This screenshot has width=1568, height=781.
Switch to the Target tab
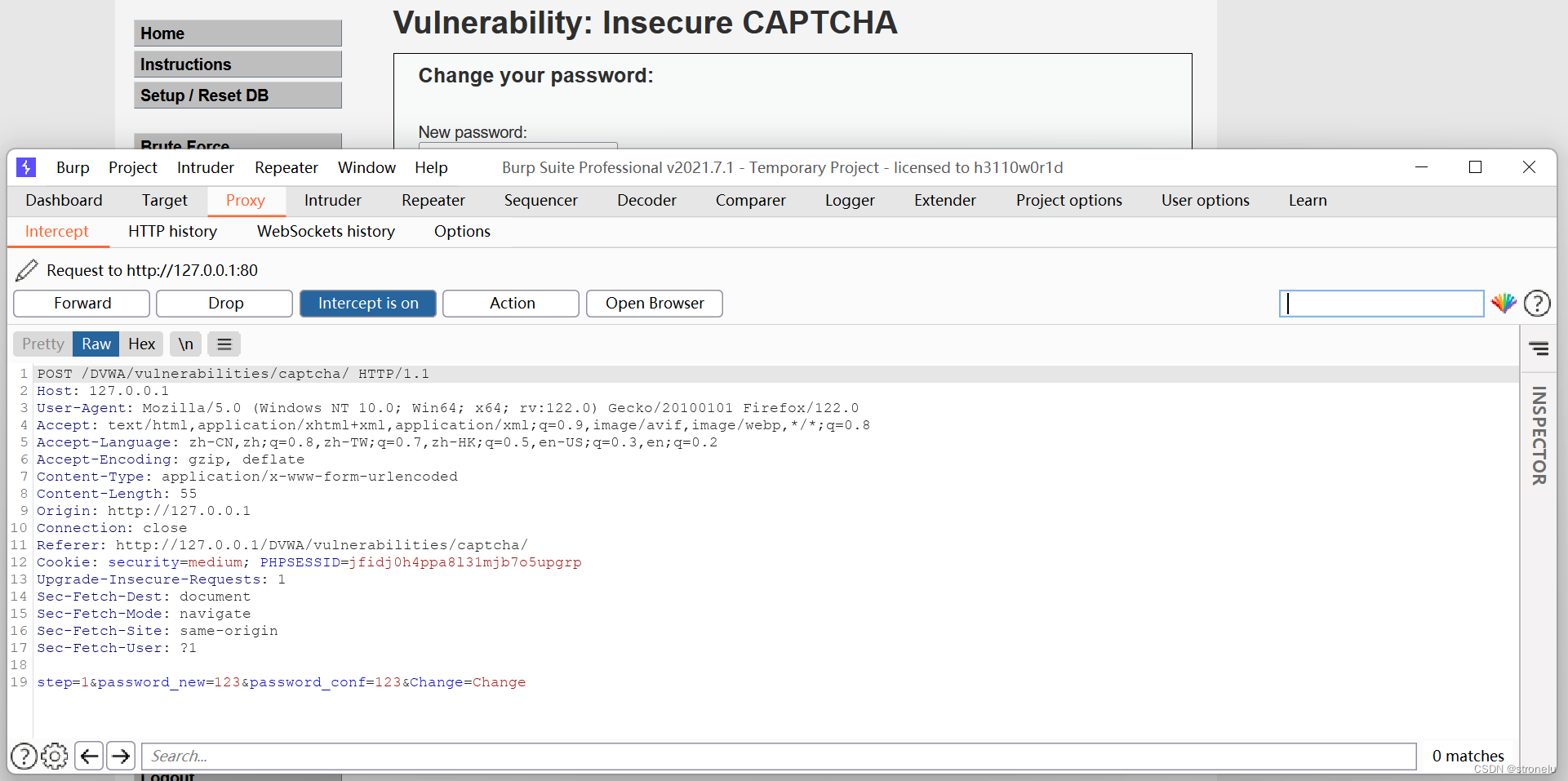click(x=165, y=201)
